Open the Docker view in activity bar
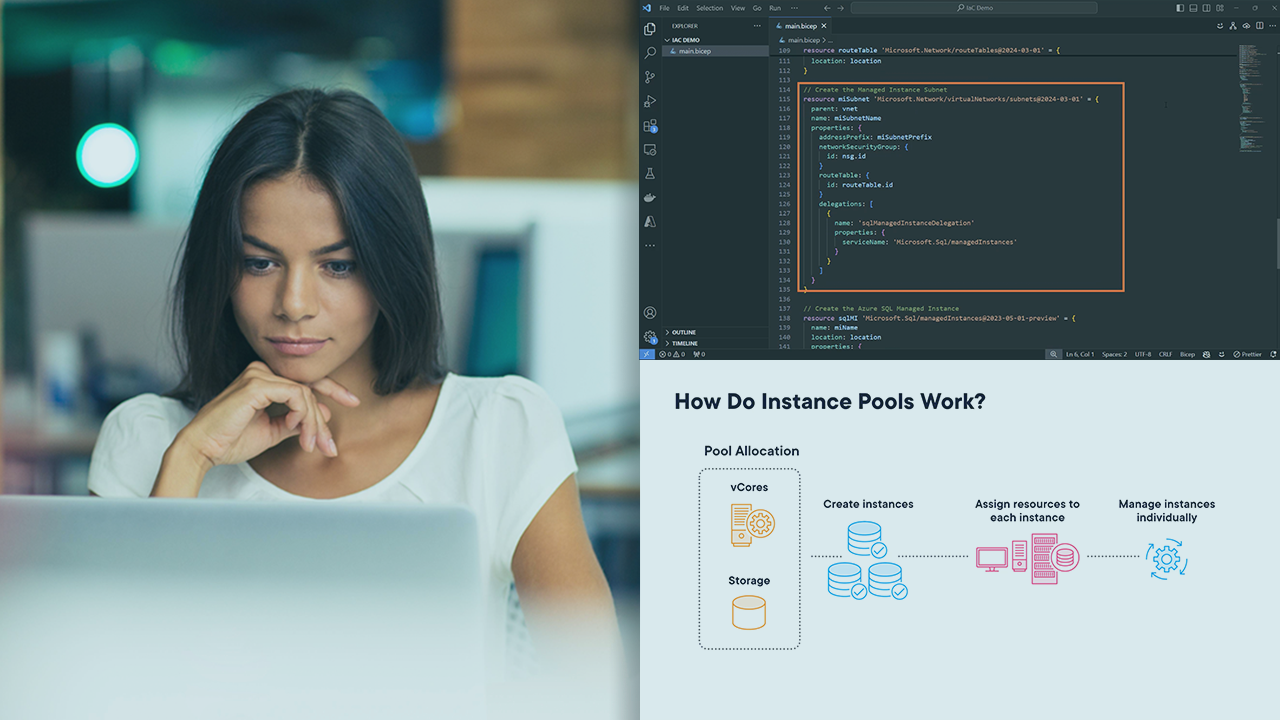The image size is (1280, 720). click(650, 198)
